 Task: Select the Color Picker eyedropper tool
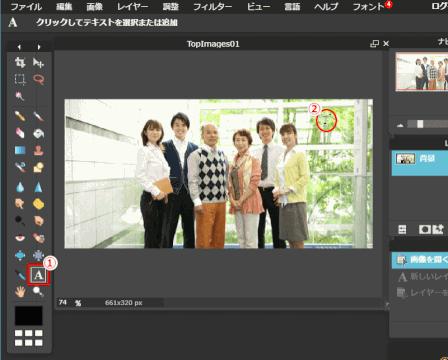pyautogui.click(x=20, y=275)
